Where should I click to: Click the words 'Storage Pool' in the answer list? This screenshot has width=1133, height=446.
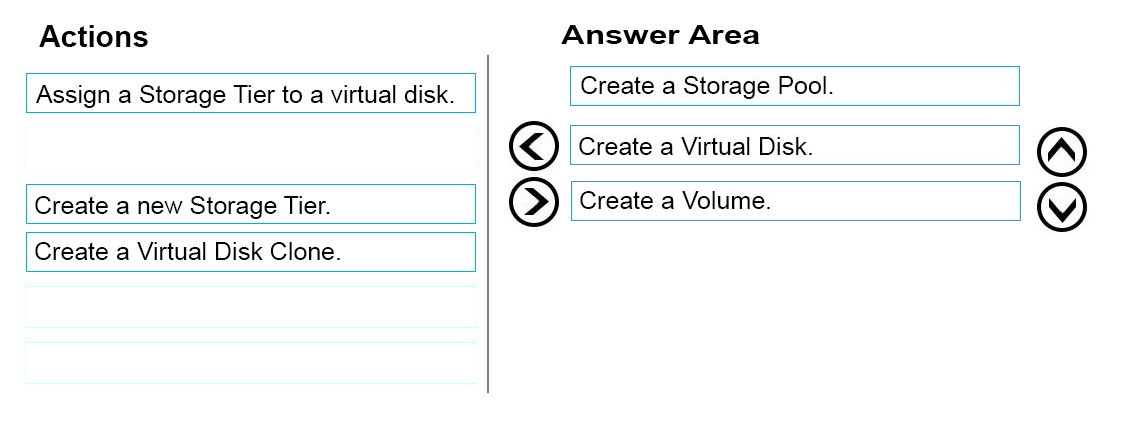[x=758, y=86]
